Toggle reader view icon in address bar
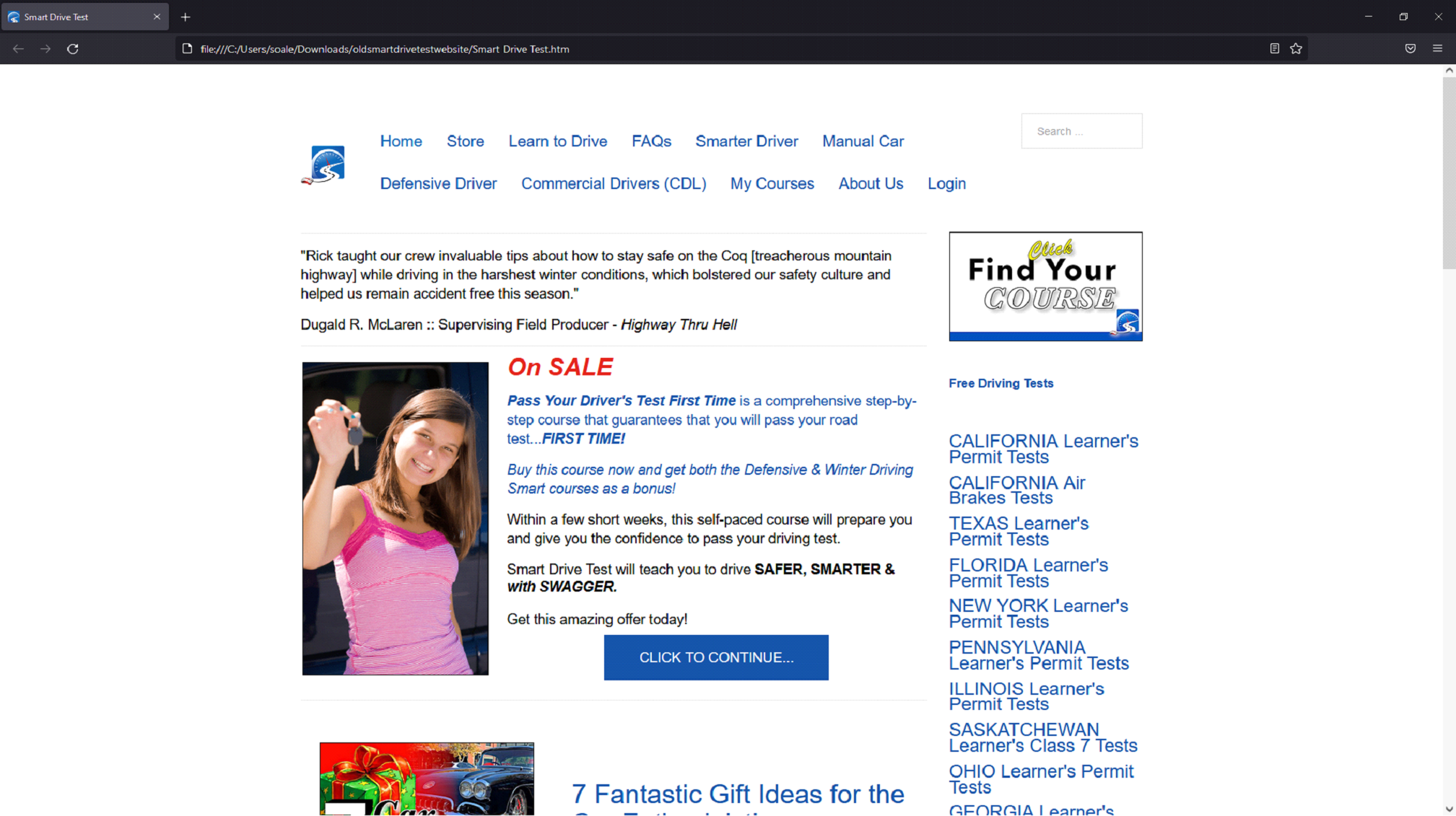Image resolution: width=1456 pixels, height=816 pixels. click(1274, 49)
